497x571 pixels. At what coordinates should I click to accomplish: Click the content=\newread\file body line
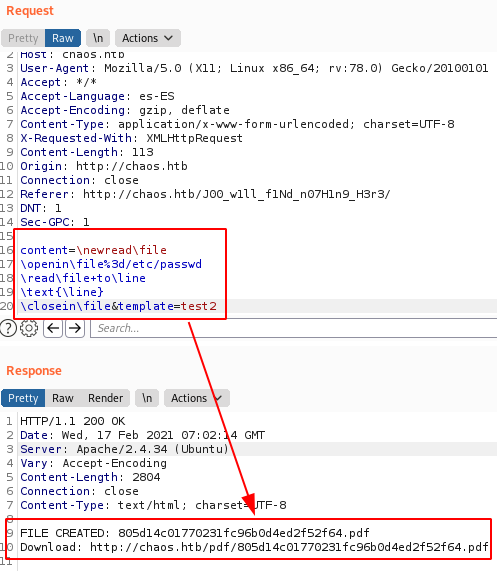tap(93, 250)
